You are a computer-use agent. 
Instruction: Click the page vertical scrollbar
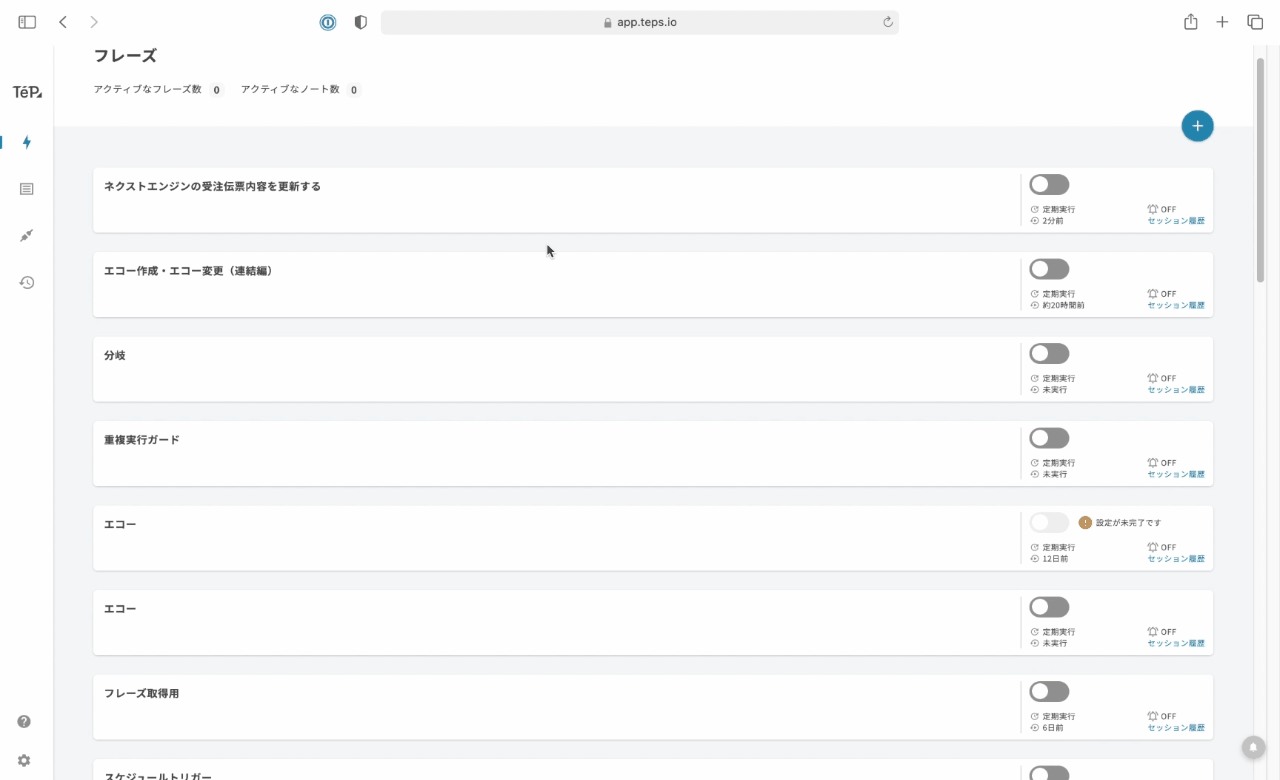1260,170
